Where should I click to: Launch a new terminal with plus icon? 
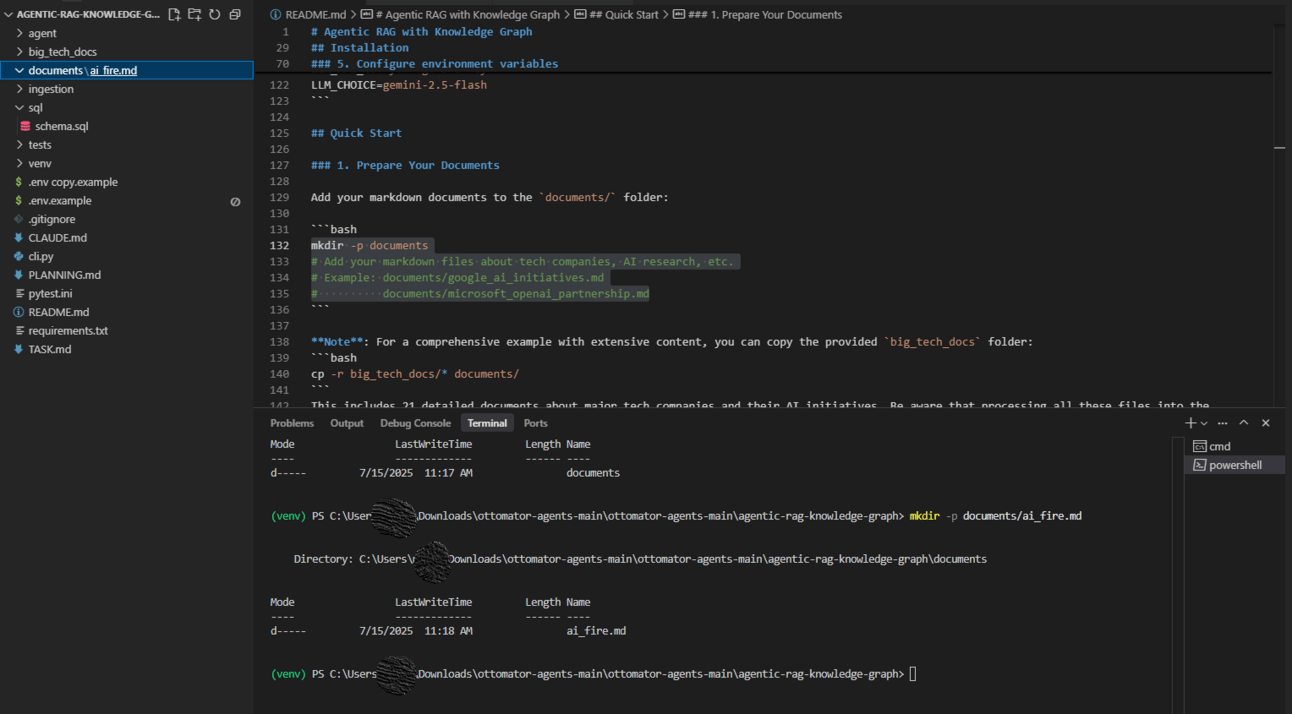point(1190,423)
